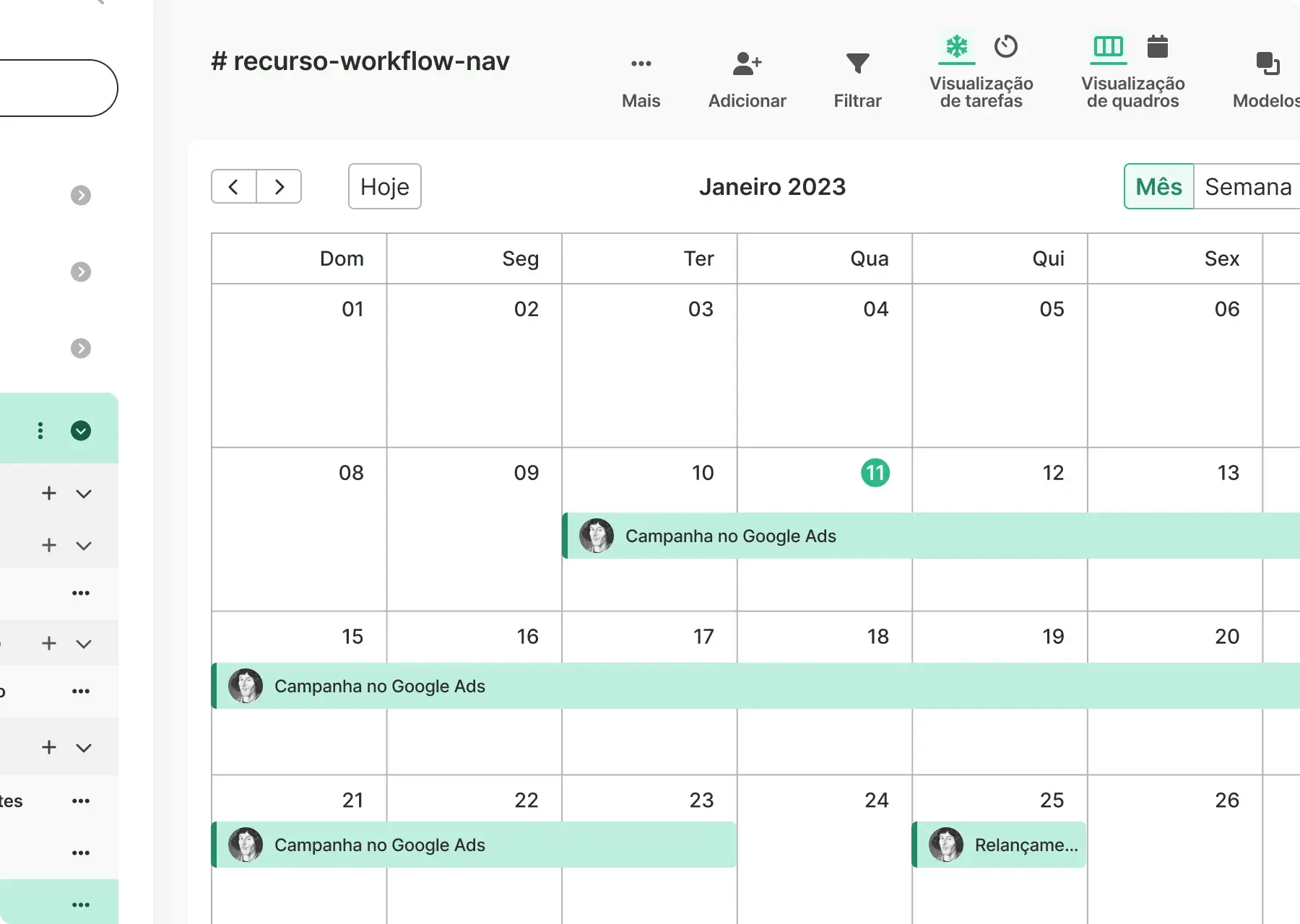Switch to the calendar board view icon
This screenshot has height=924, width=1300.
[x=1157, y=47]
